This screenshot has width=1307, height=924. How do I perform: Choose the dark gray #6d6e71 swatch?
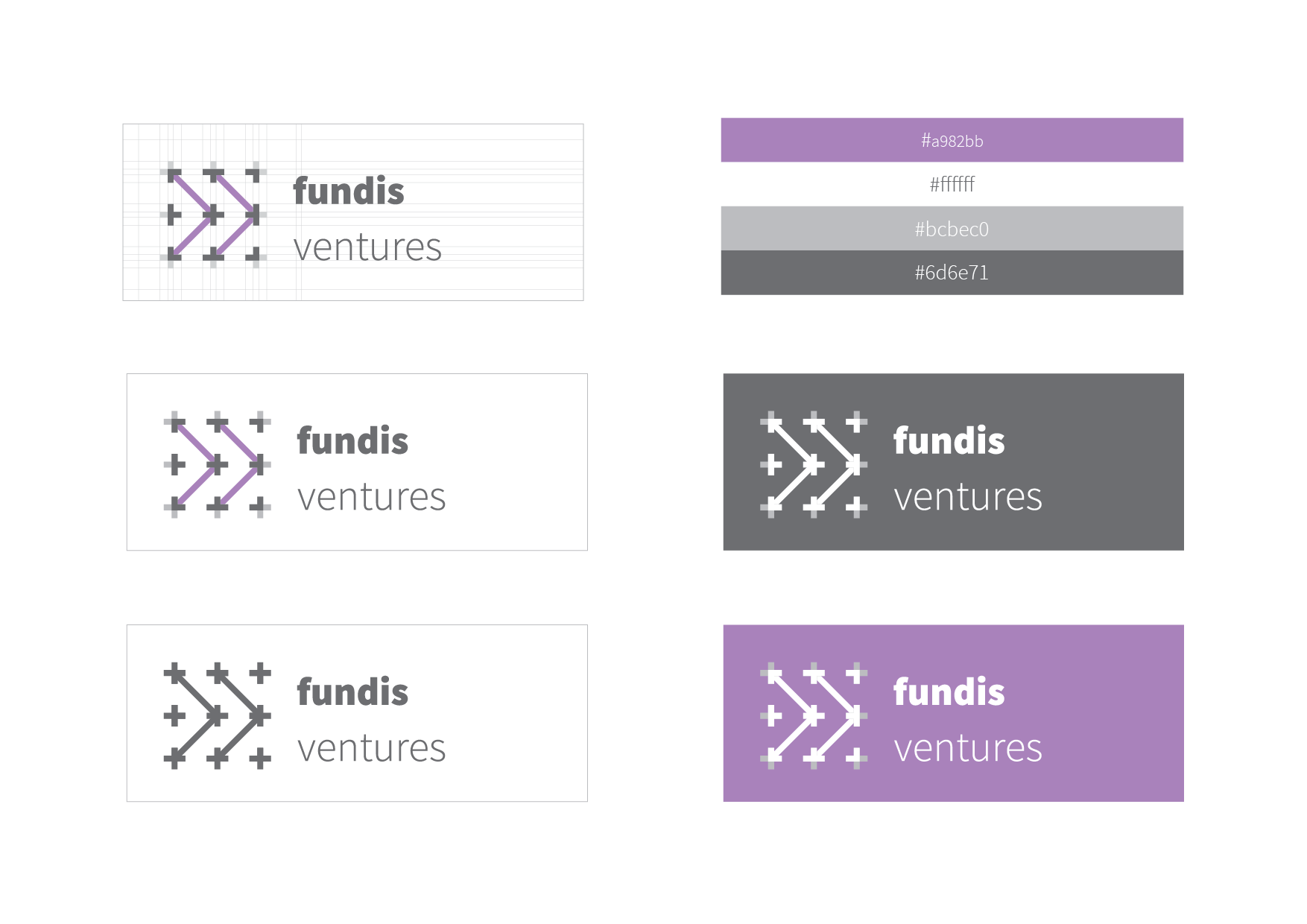pos(952,273)
